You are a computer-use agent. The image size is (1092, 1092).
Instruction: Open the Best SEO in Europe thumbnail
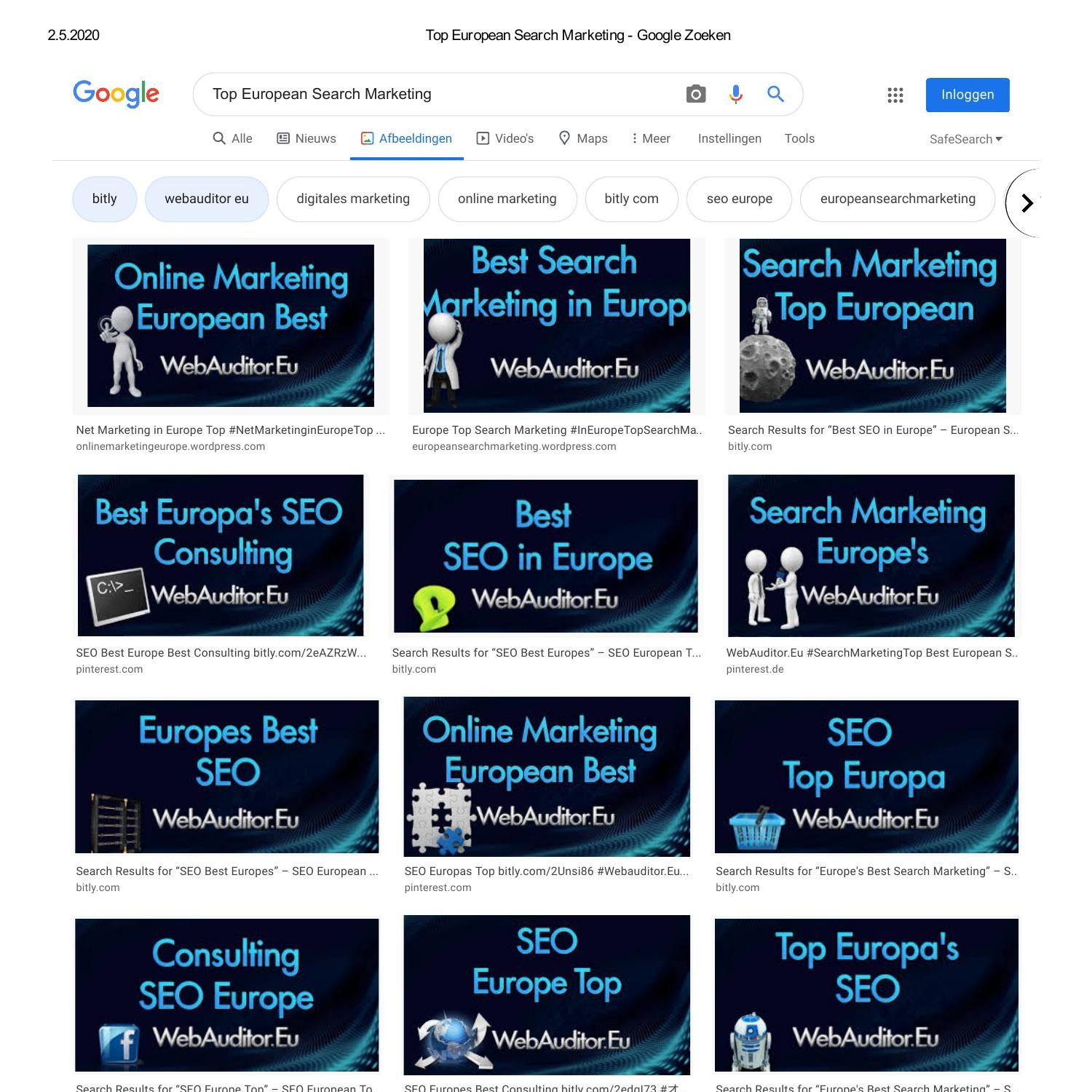click(545, 555)
